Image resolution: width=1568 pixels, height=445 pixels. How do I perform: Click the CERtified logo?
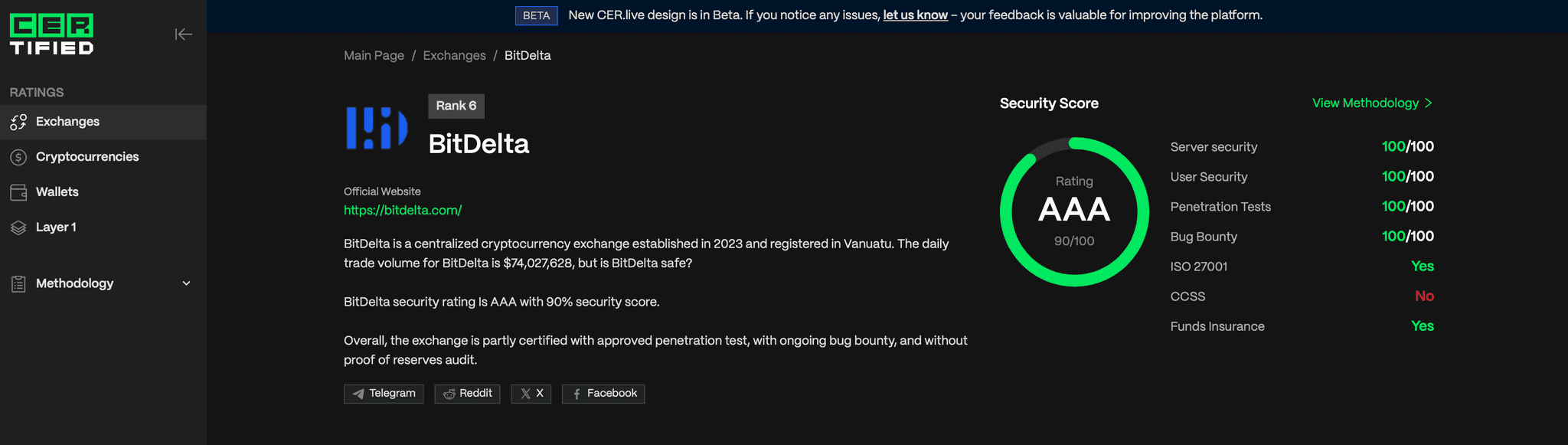click(51, 34)
